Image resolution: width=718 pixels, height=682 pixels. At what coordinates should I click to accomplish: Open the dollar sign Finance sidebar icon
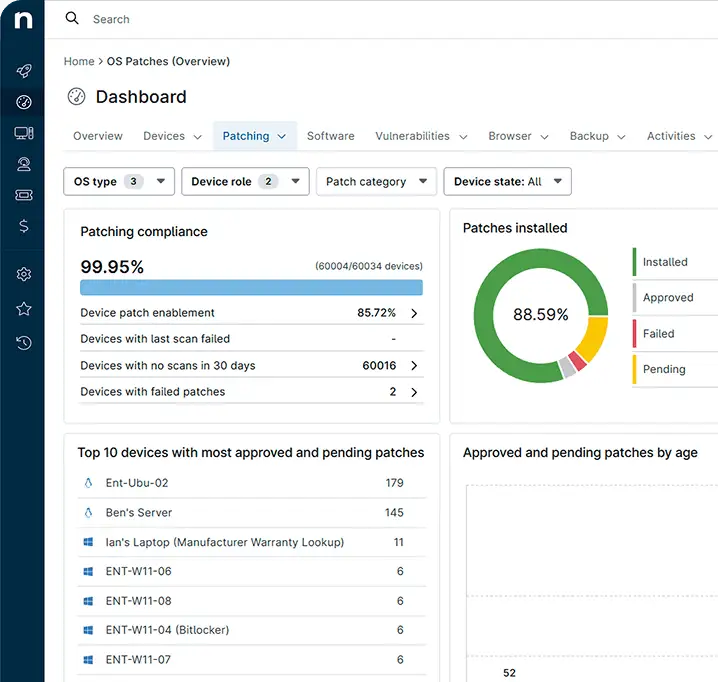point(24,226)
